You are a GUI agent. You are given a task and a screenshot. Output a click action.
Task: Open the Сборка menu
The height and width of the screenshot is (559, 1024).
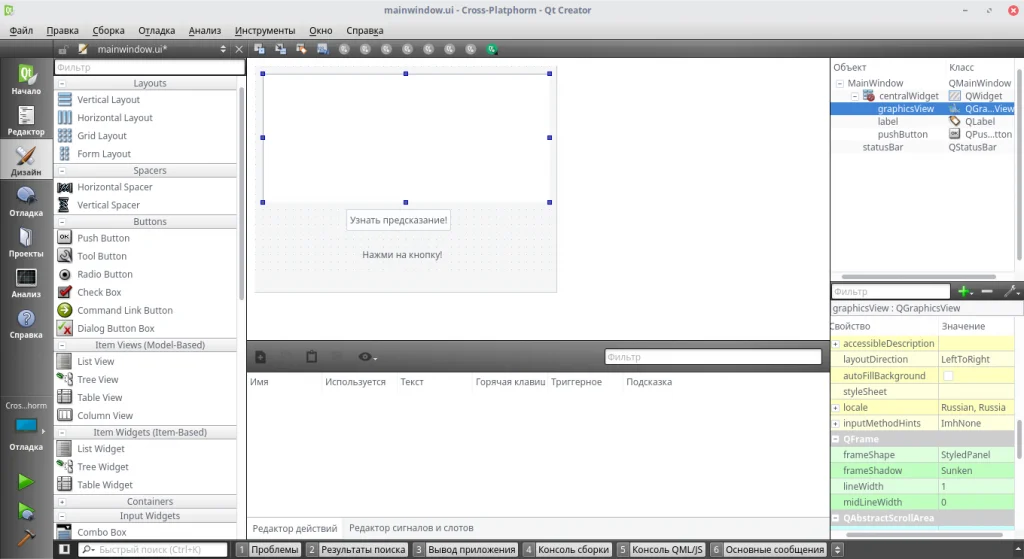pos(108,30)
